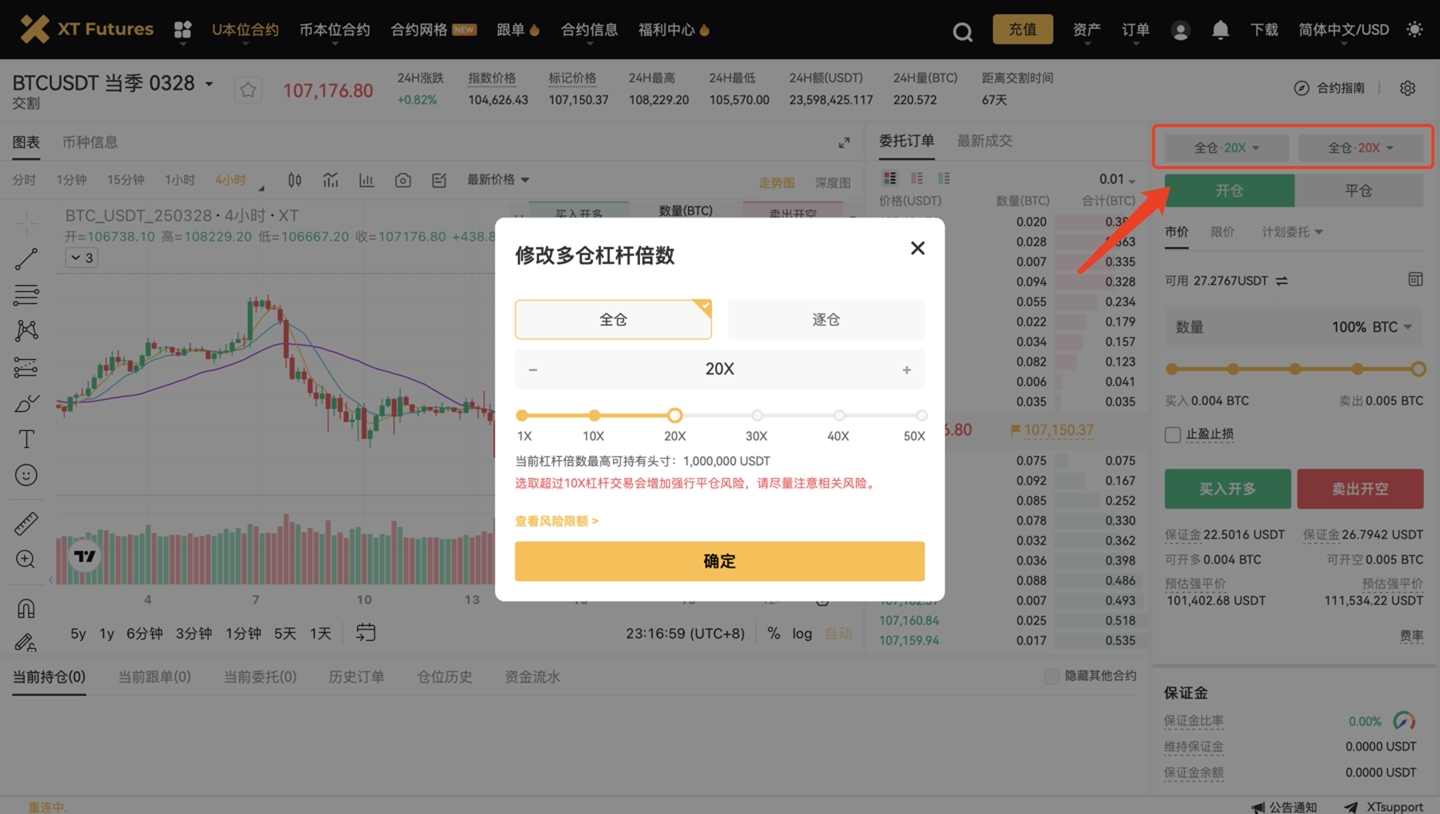
Task: Open the notifications bell icon
Action: (x=1220, y=30)
